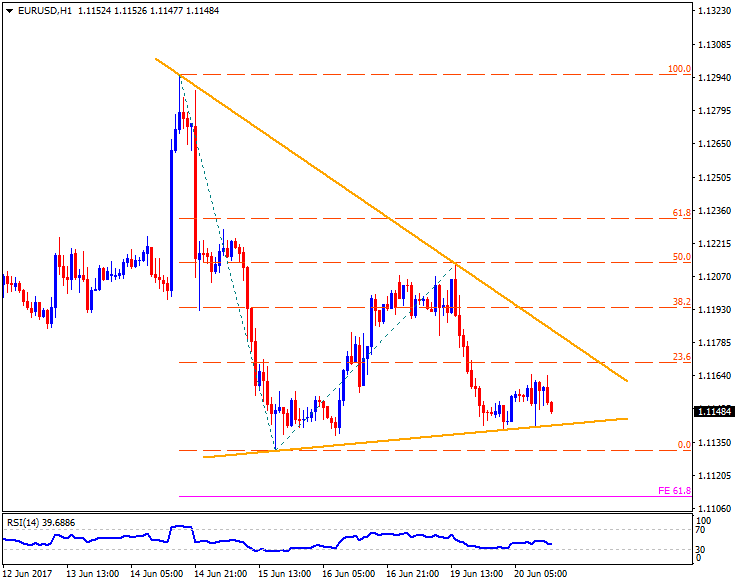
Task: Click the 1.11060 price scale value
Action: point(714,509)
